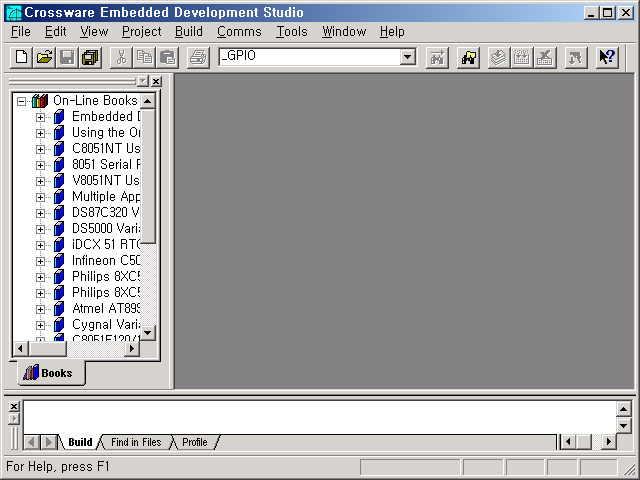Click the Save floppy disk icon
Viewport: 640px width, 480px height.
[x=67, y=57]
